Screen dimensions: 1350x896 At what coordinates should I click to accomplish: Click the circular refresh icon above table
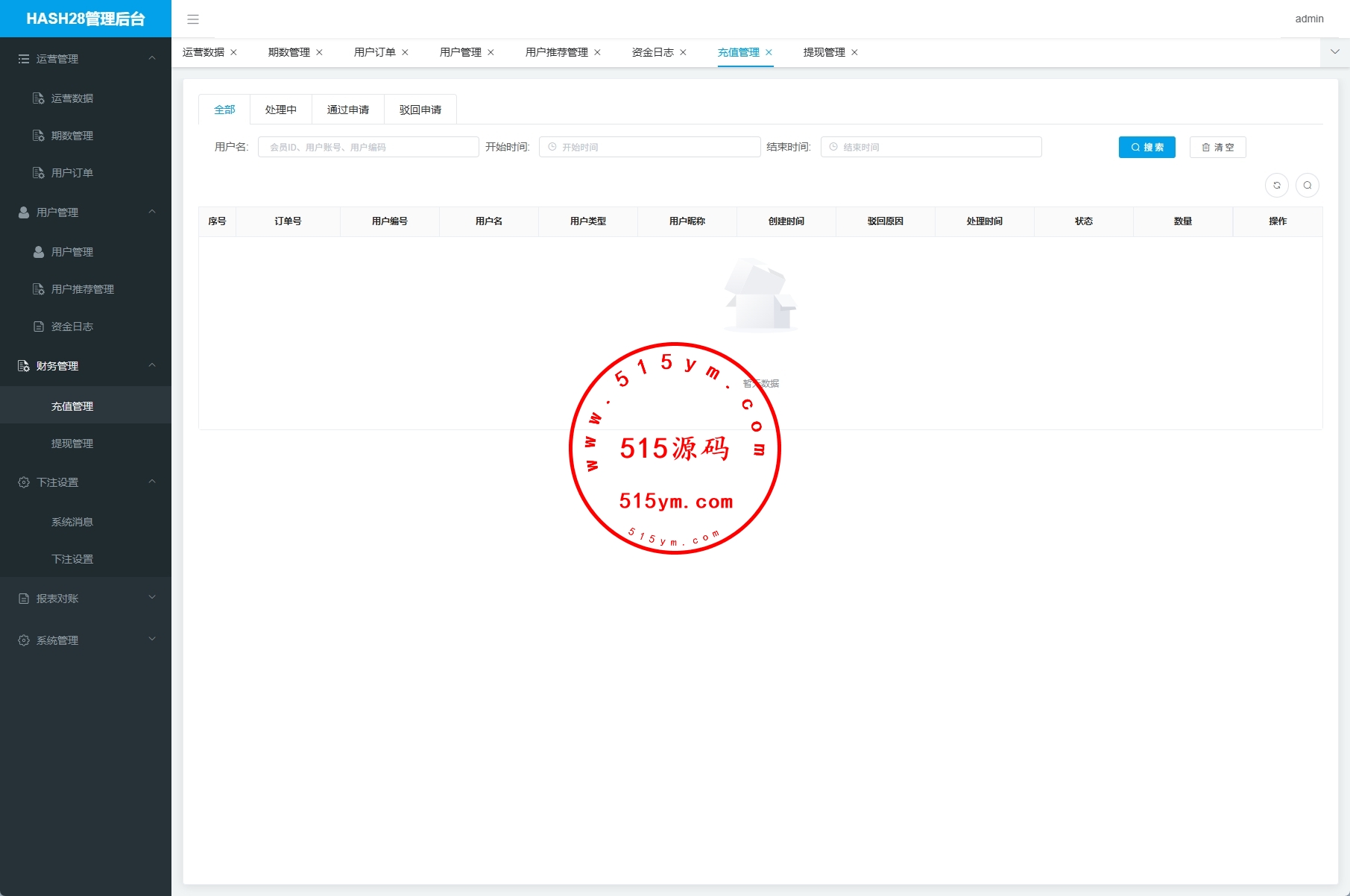point(1276,186)
